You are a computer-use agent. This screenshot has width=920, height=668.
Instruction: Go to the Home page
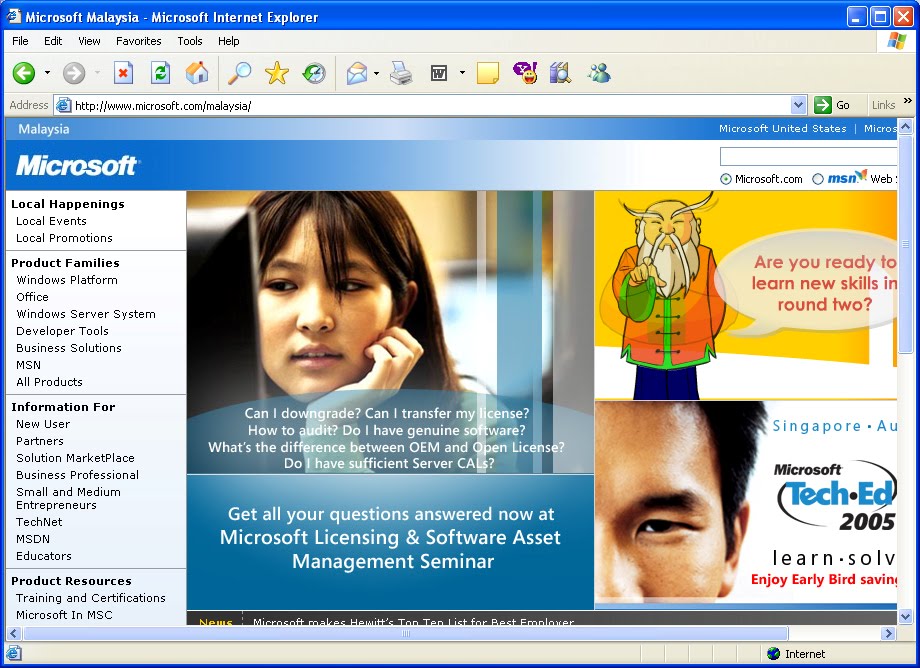[197, 73]
